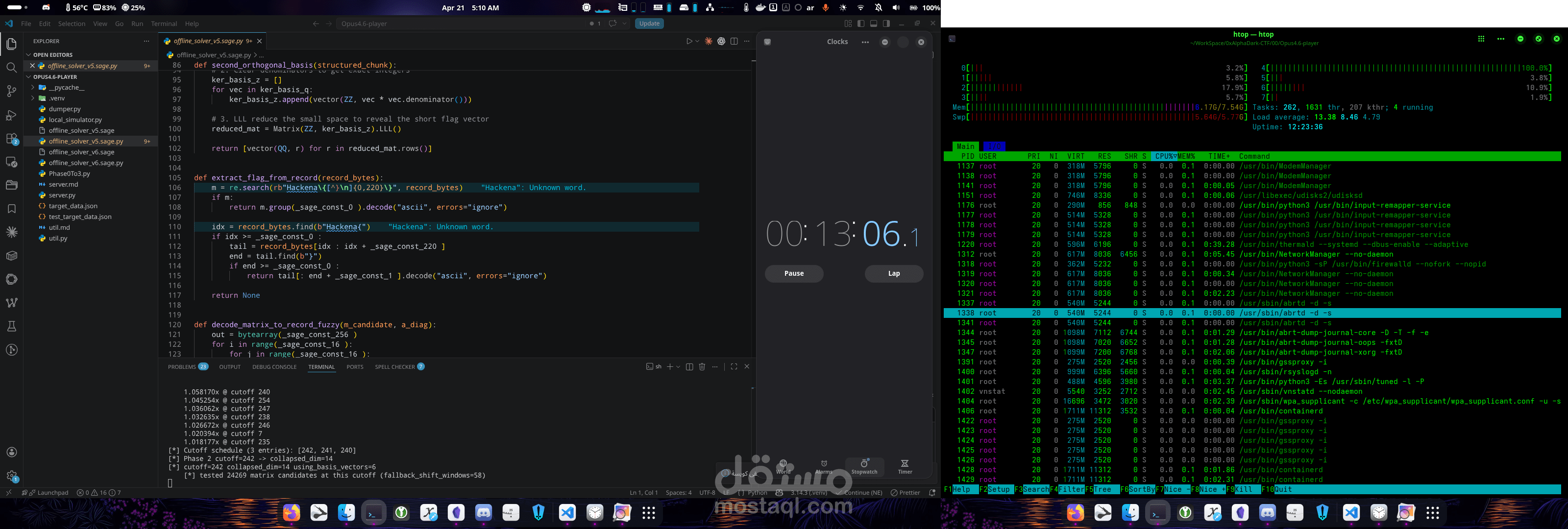1568x529 pixels.
Task: Open the Terminal menu
Action: point(164,24)
